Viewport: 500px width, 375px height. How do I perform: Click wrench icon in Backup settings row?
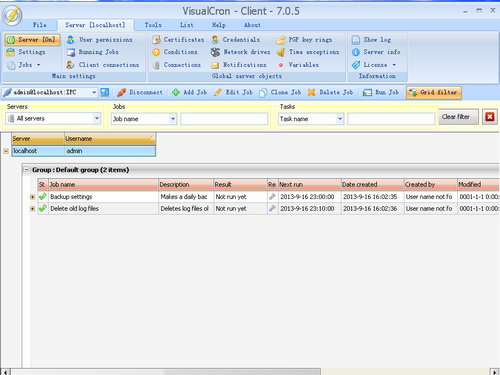tap(272, 197)
